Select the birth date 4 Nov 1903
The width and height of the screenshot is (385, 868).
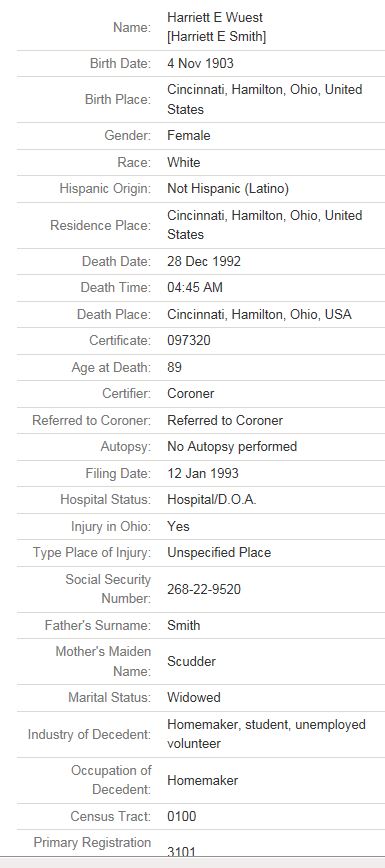coord(201,63)
